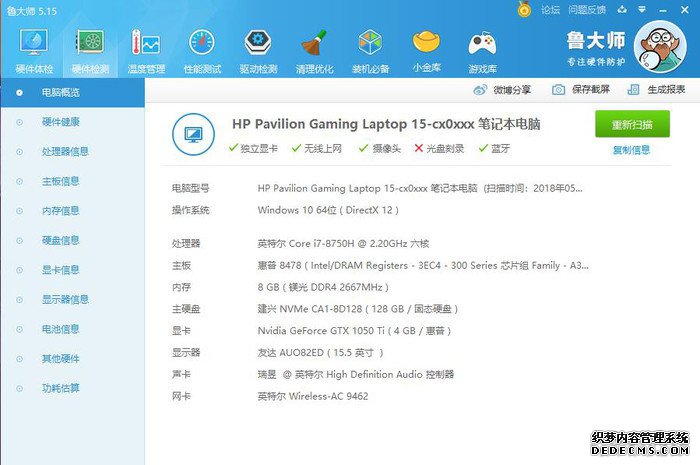Click the NVMe CA1-8D128 disk value

[x=358, y=309]
